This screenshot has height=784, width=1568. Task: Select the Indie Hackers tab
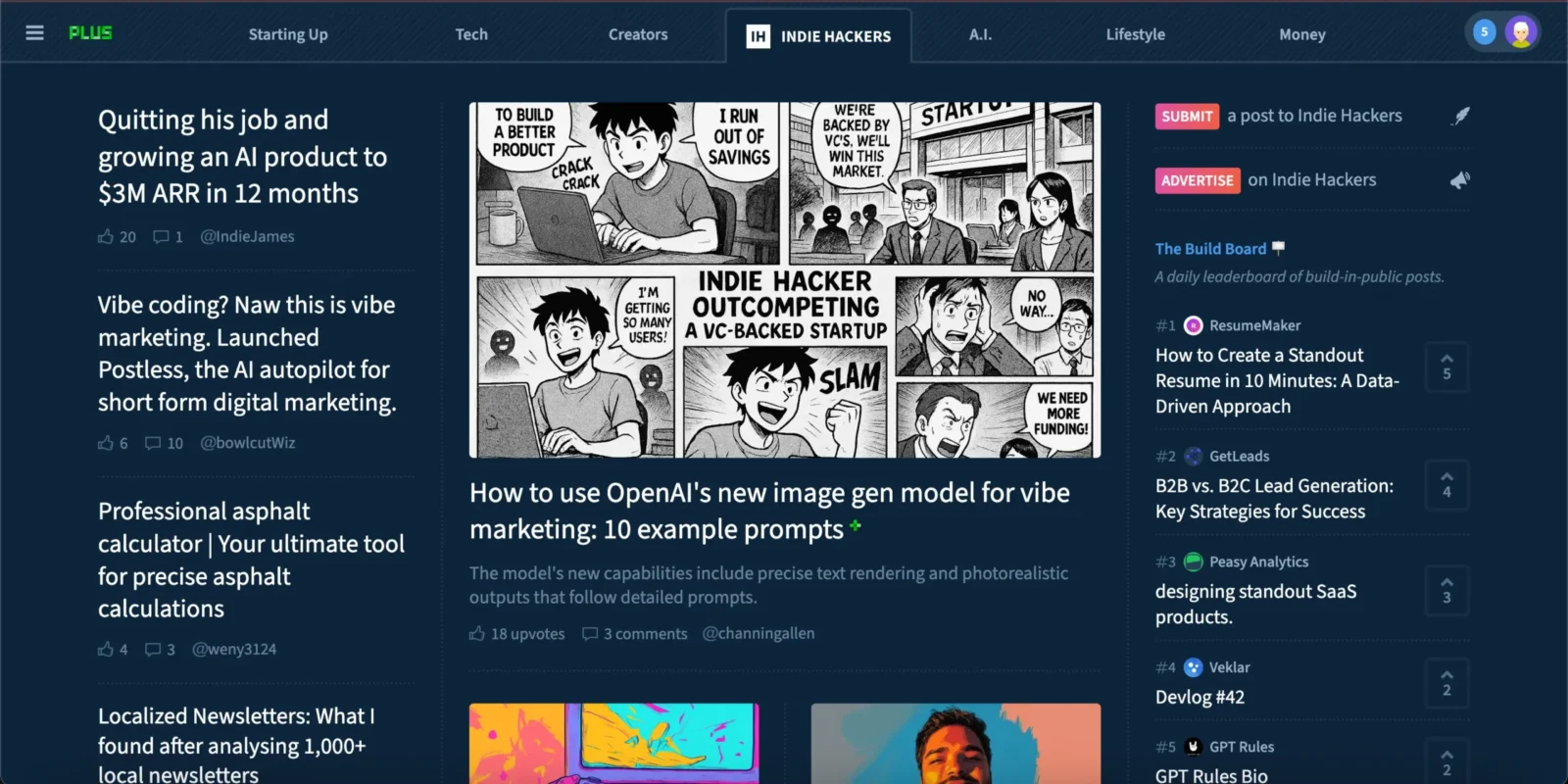coord(818,36)
